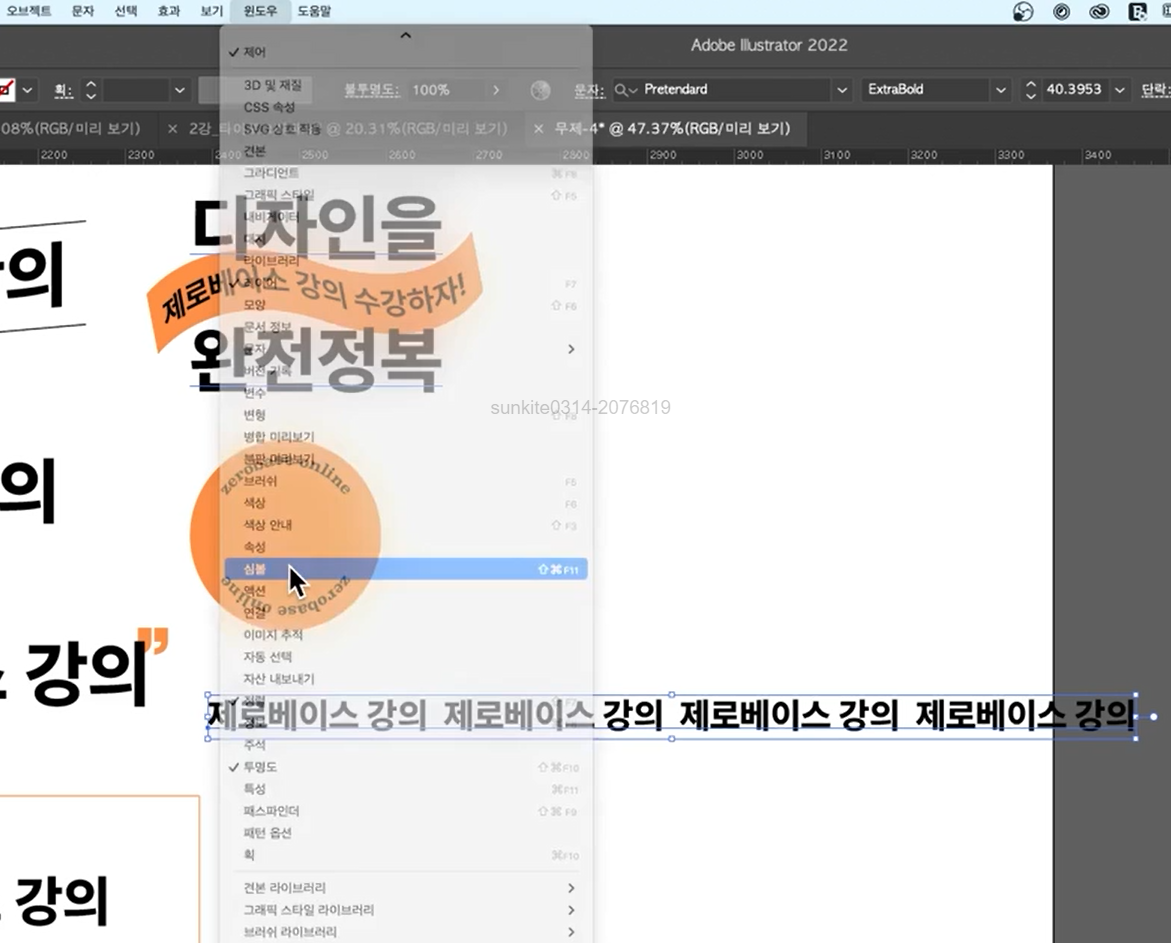Open the 선택 menu in menu bar
The image size is (1171, 943).
pos(125,11)
